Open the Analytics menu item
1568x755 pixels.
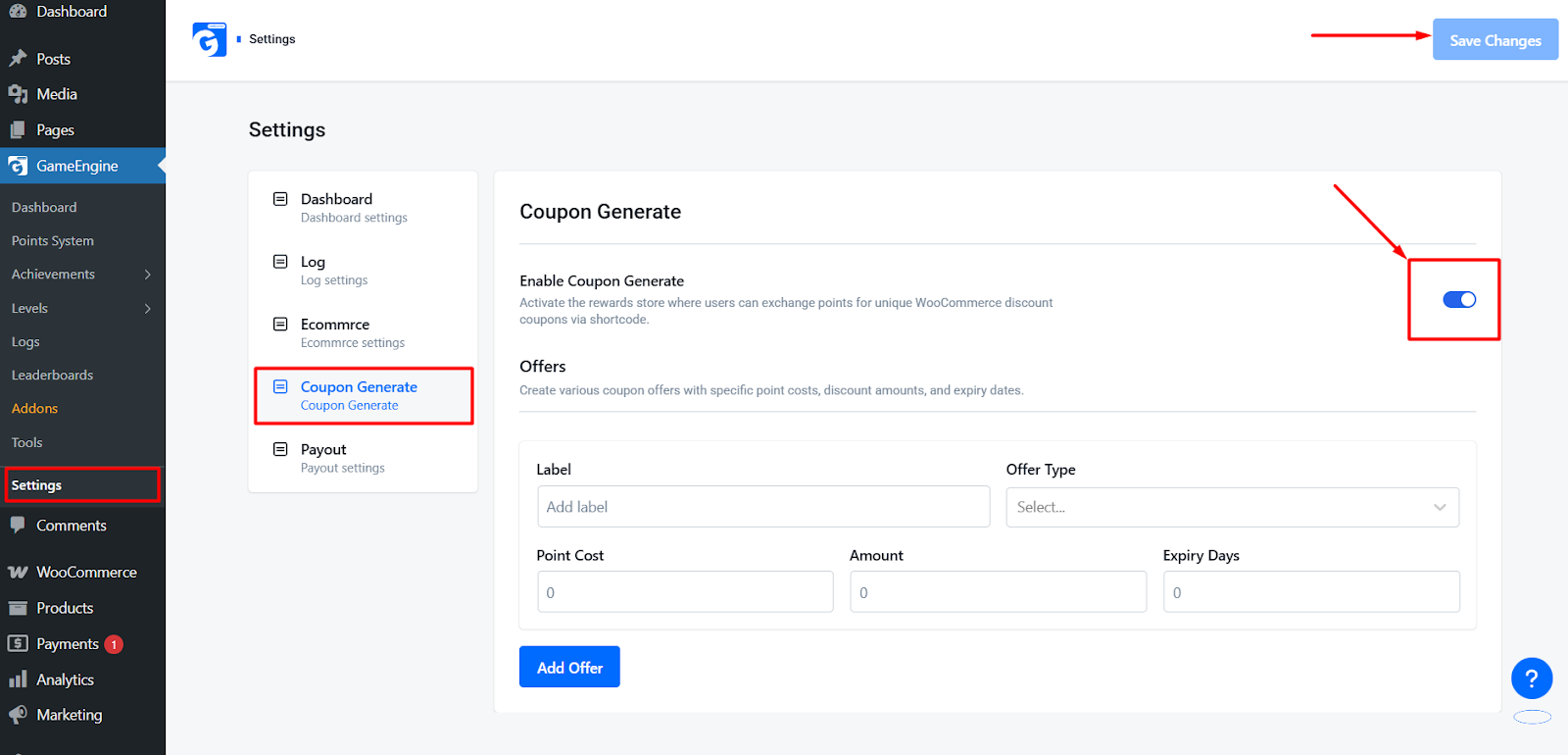pyautogui.click(x=82, y=679)
